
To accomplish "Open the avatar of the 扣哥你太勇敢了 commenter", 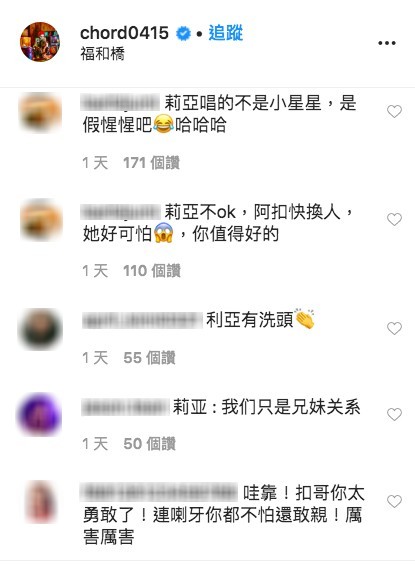I will [41, 501].
